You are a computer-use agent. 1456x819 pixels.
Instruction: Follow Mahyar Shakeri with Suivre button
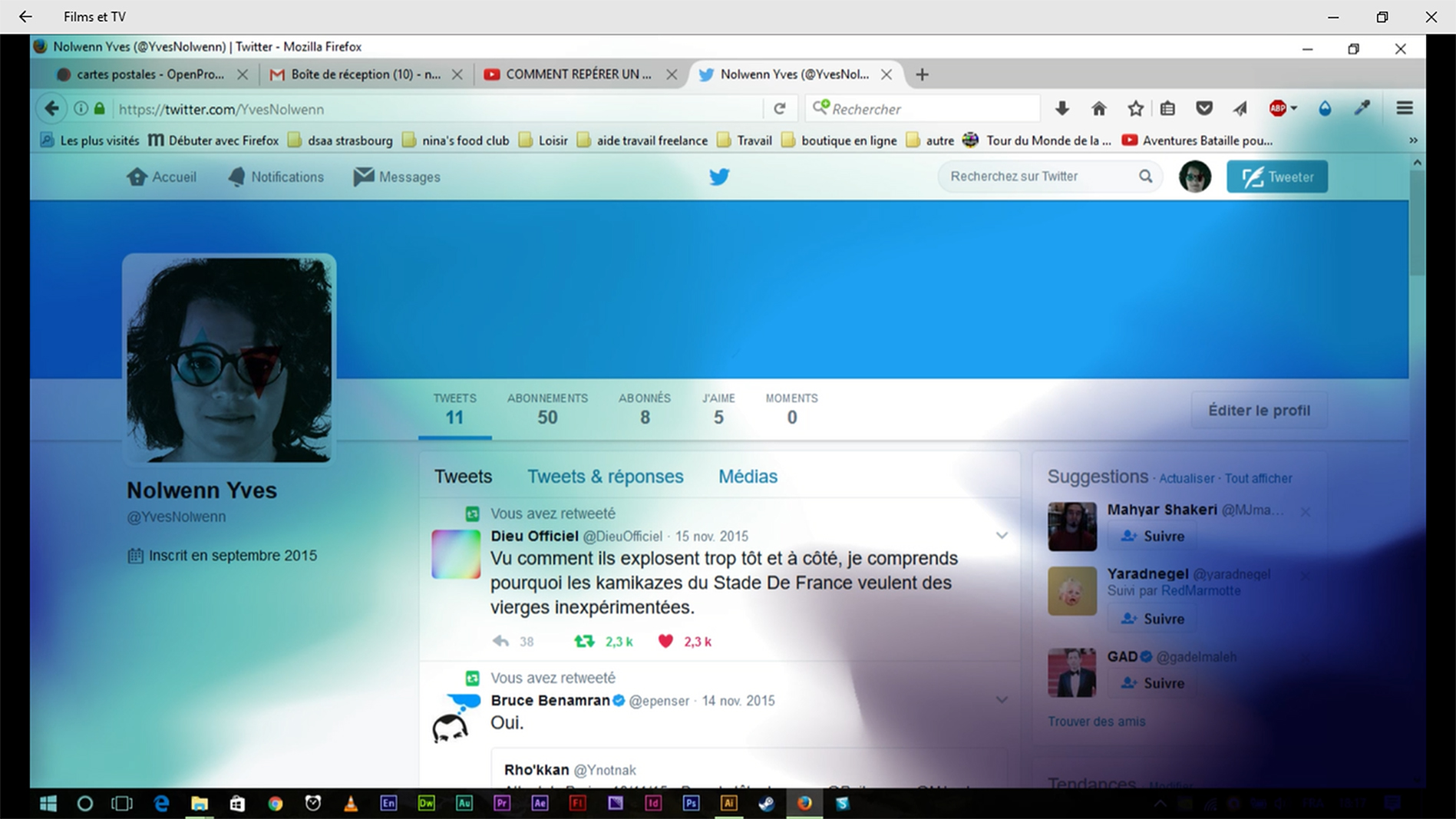tap(1153, 537)
